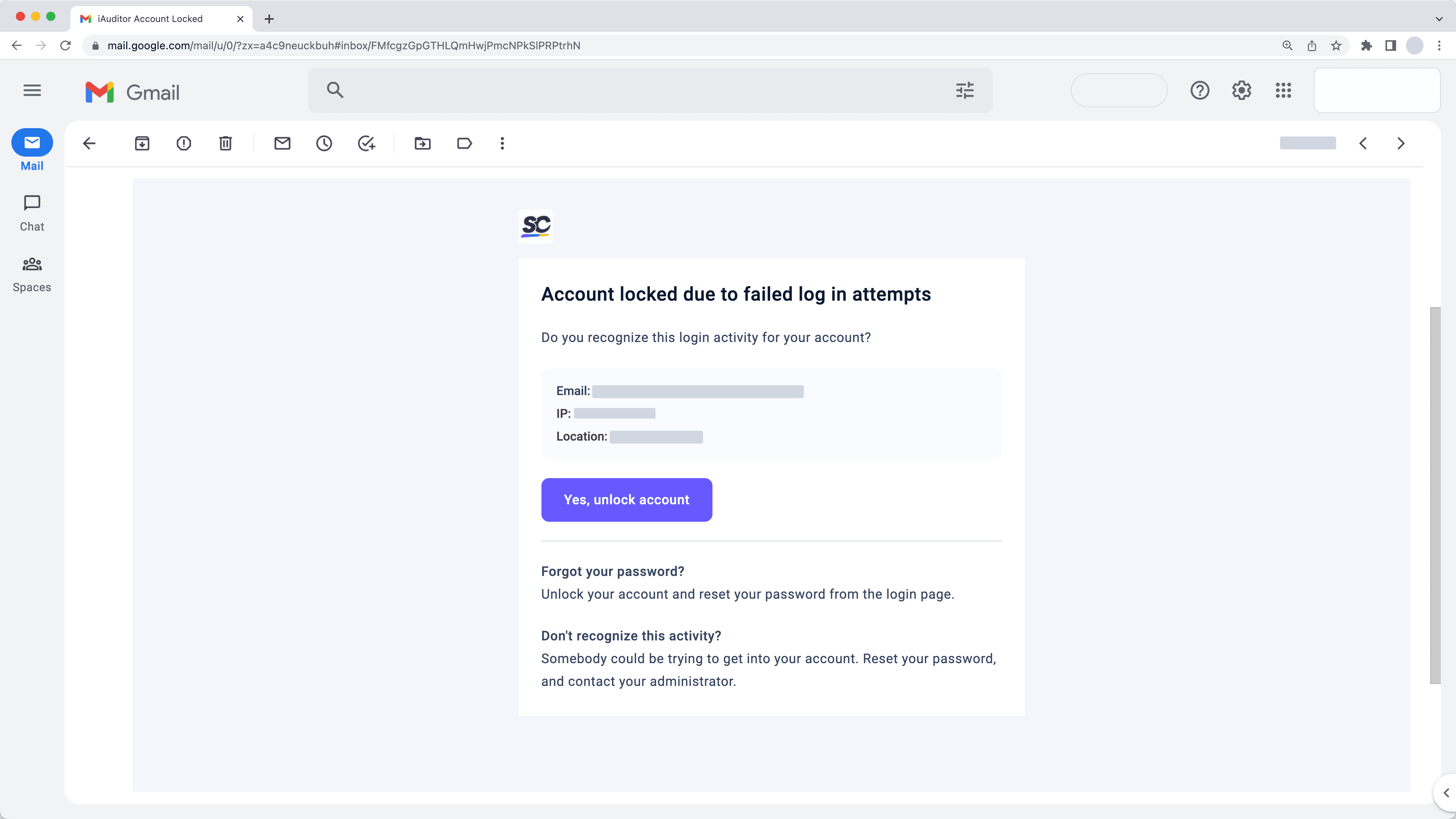Report this email as spam
Viewport: 1456px width, 819px height.
tap(184, 144)
